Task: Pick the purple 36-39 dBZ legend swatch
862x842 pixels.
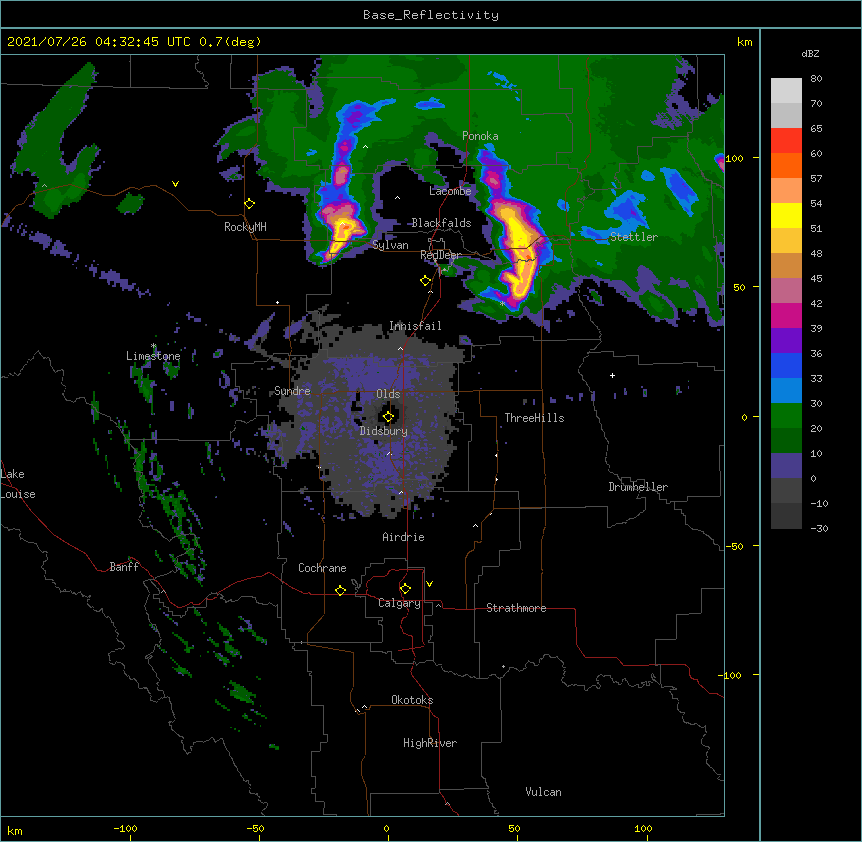Action: [x=786, y=341]
